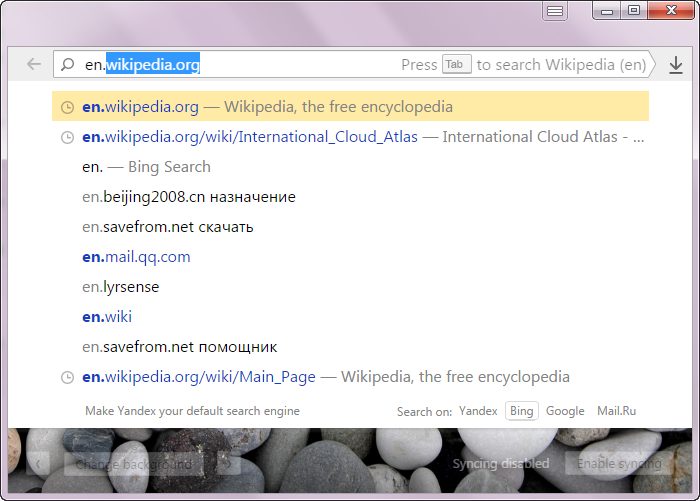Search on Yandex
This screenshot has width=700, height=501.
[x=478, y=411]
